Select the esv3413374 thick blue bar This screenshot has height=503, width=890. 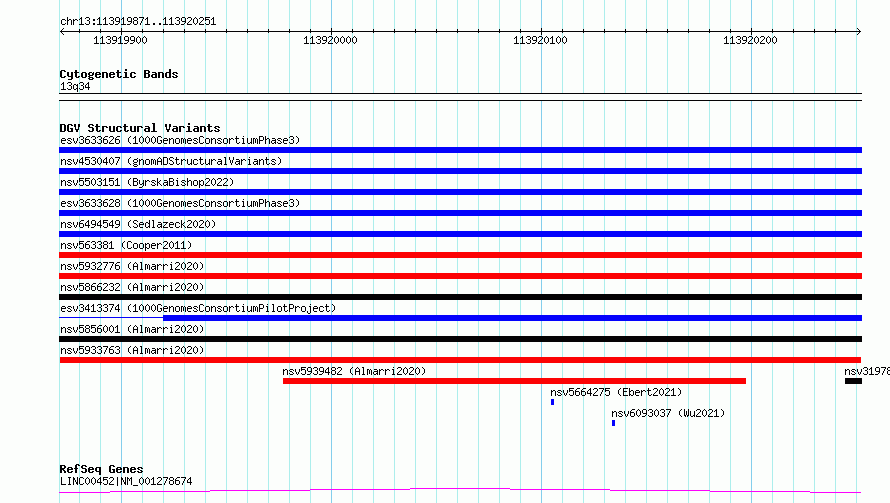coord(513,318)
